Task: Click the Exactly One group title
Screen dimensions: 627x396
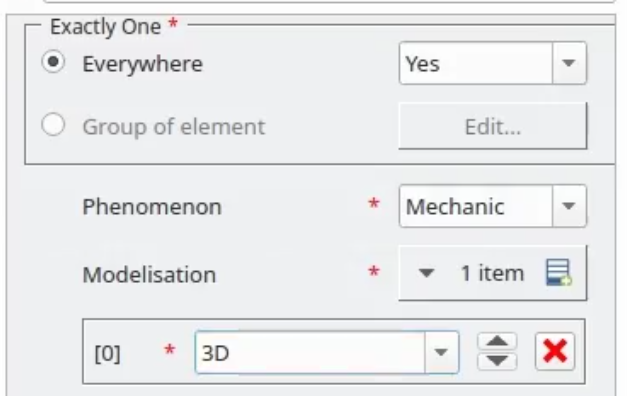Action: pyautogui.click(x=106, y=27)
